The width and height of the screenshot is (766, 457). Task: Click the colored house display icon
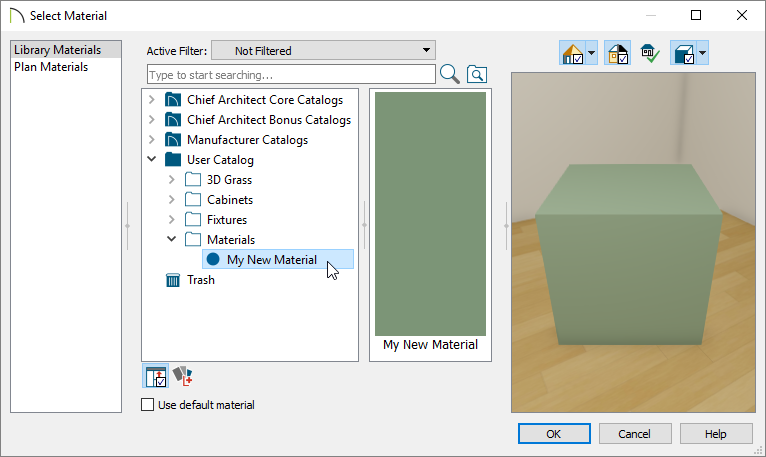[x=617, y=53]
